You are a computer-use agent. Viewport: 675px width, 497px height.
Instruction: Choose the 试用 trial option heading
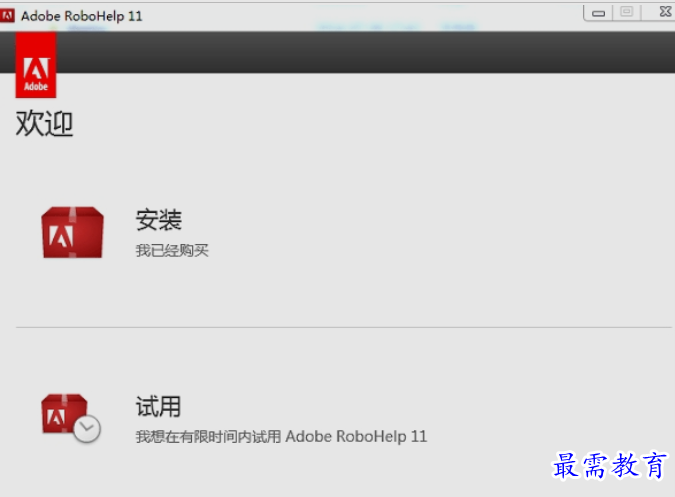(158, 407)
